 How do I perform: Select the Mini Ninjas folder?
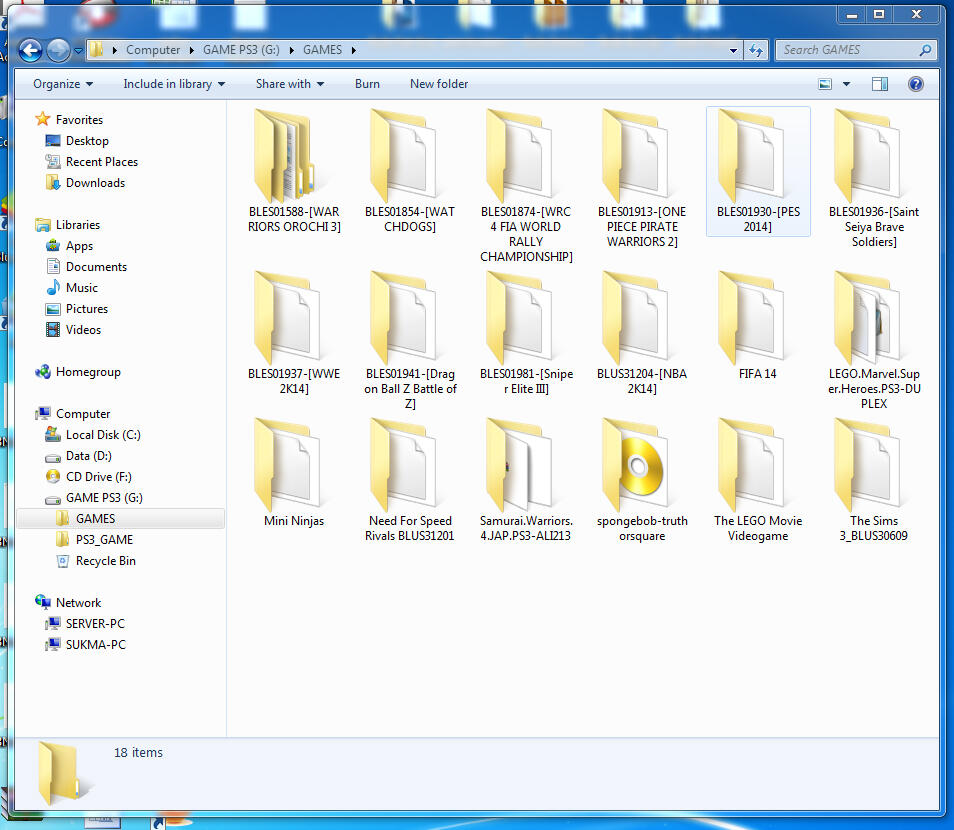[294, 473]
